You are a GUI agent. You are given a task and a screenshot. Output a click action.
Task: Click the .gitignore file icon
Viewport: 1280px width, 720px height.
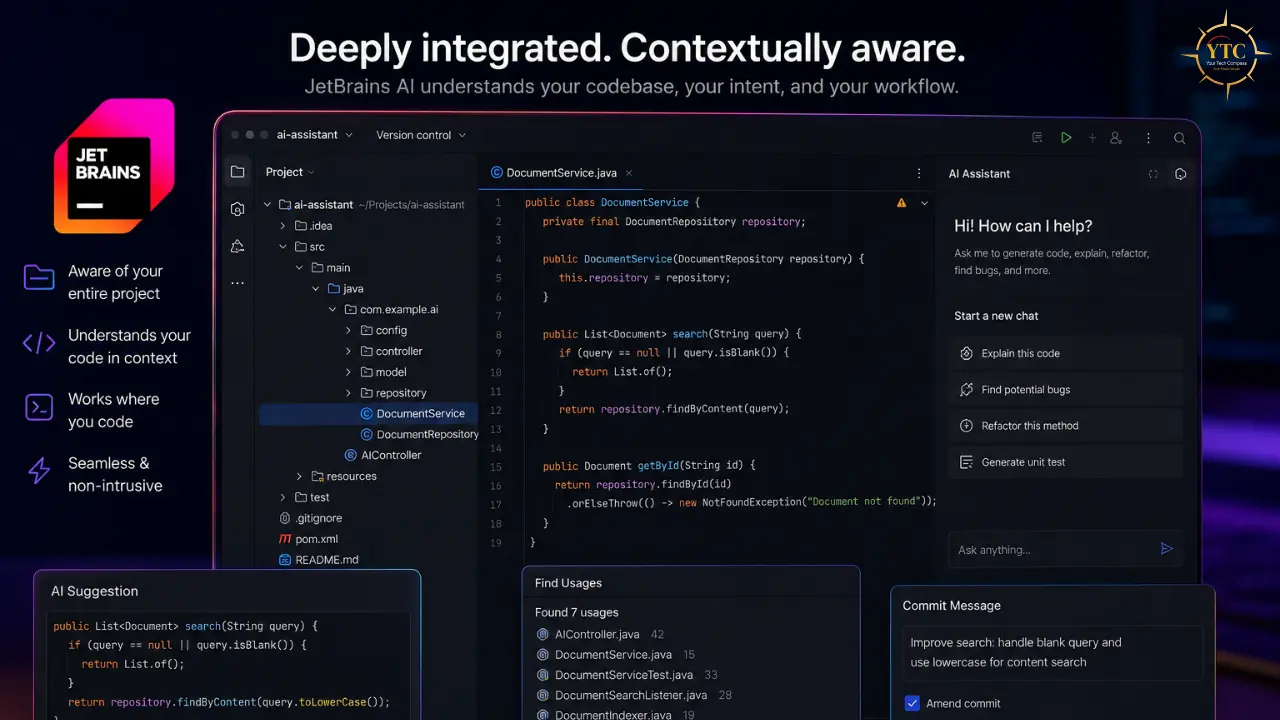pos(285,518)
